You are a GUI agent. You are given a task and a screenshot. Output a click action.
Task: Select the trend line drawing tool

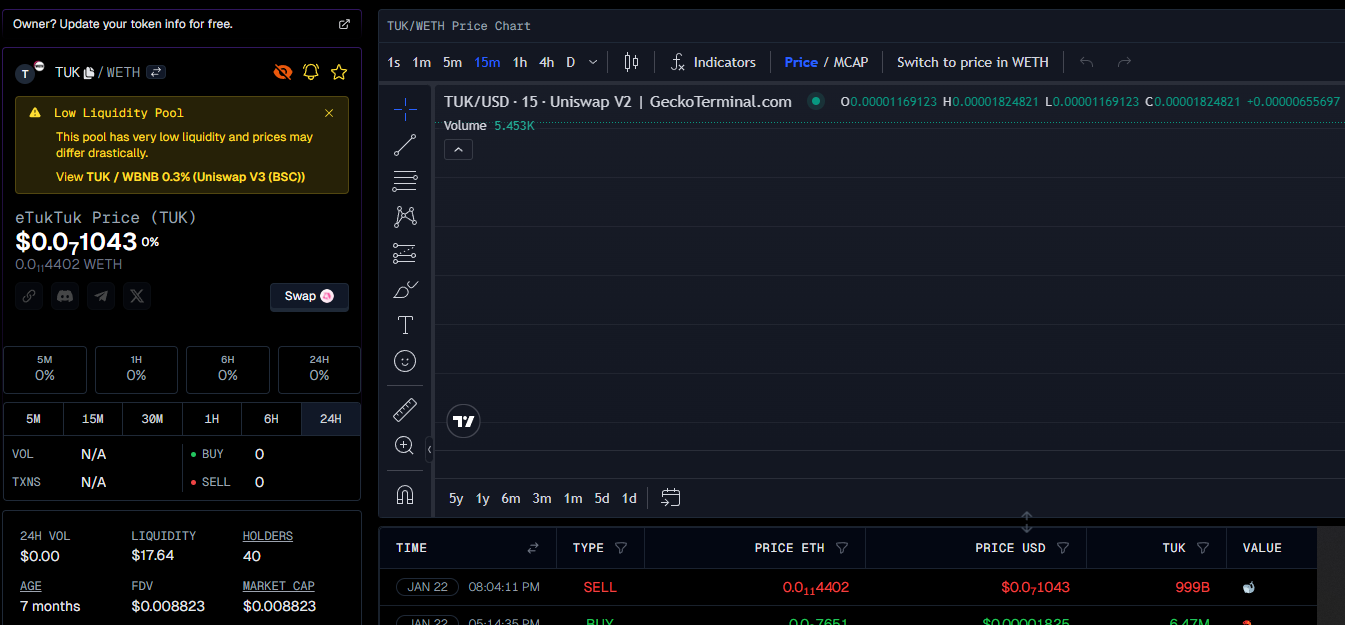(x=405, y=145)
